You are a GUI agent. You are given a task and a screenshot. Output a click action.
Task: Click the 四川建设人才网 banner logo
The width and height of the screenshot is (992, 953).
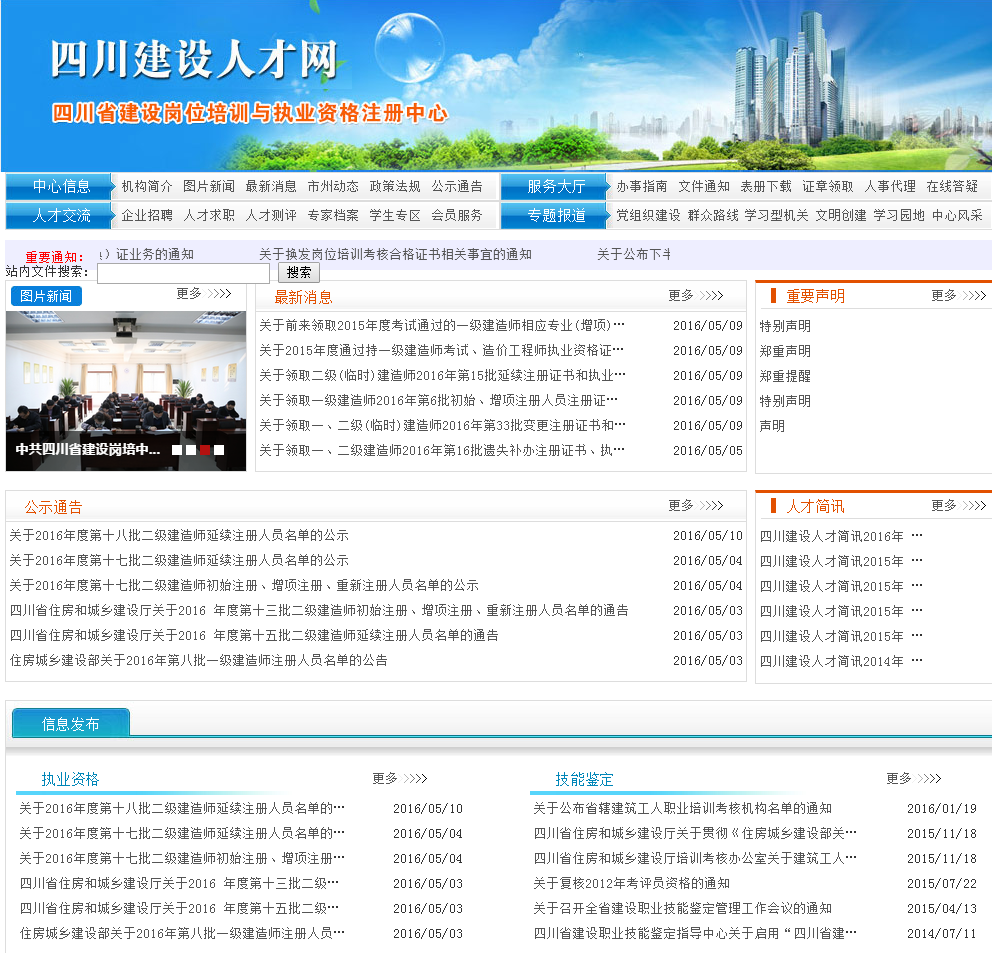click(x=194, y=59)
